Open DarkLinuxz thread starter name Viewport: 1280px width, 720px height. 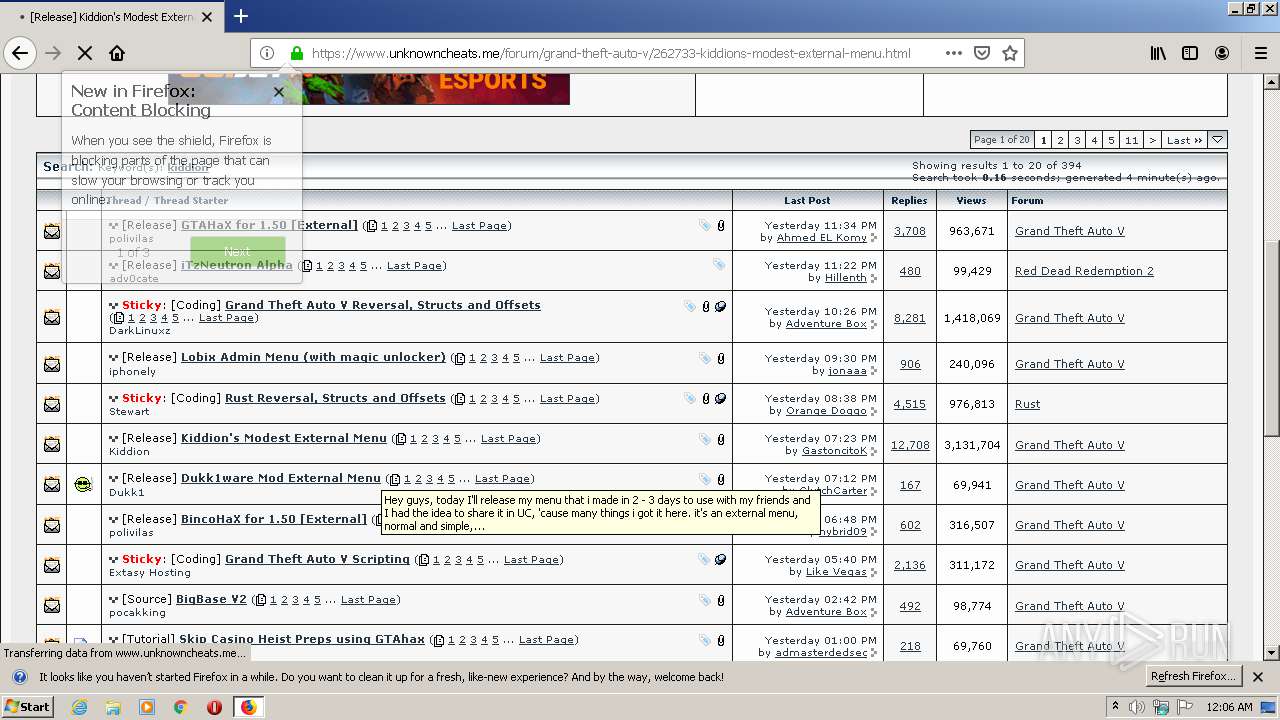click(140, 331)
